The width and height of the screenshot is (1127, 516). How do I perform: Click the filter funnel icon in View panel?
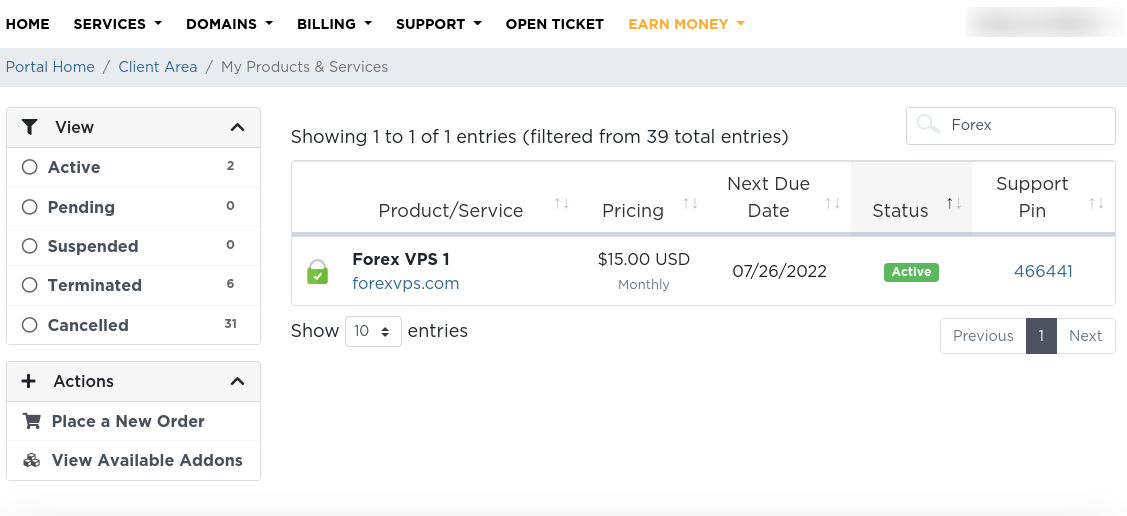(x=29, y=127)
